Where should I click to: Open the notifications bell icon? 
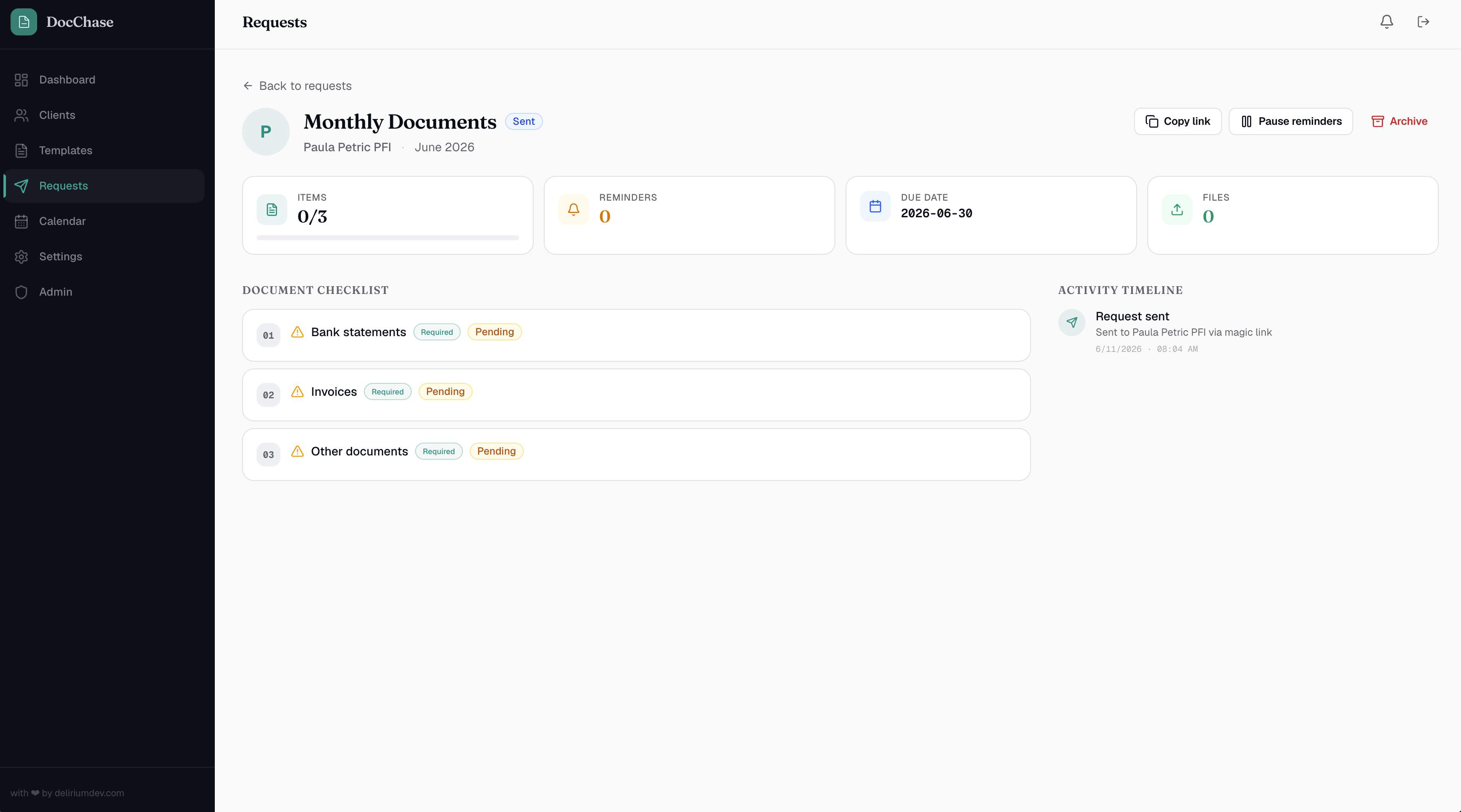coord(1386,22)
